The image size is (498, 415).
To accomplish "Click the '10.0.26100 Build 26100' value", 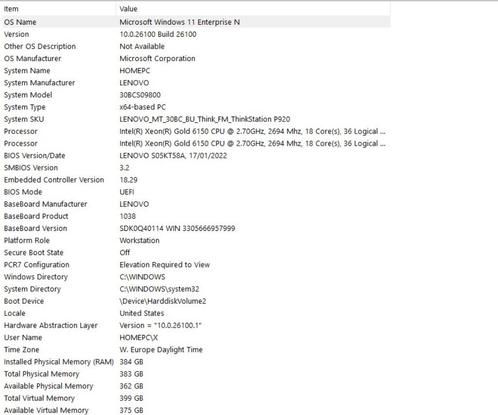I will [158, 34].
